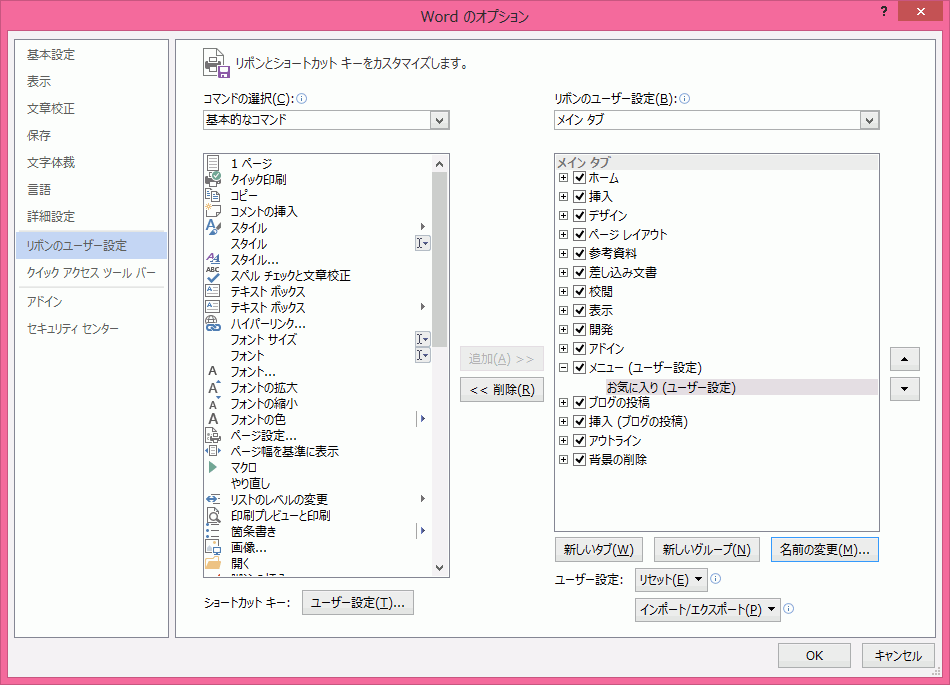
Task: Click the フォントの色 icon
Action: pyautogui.click(x=213, y=419)
